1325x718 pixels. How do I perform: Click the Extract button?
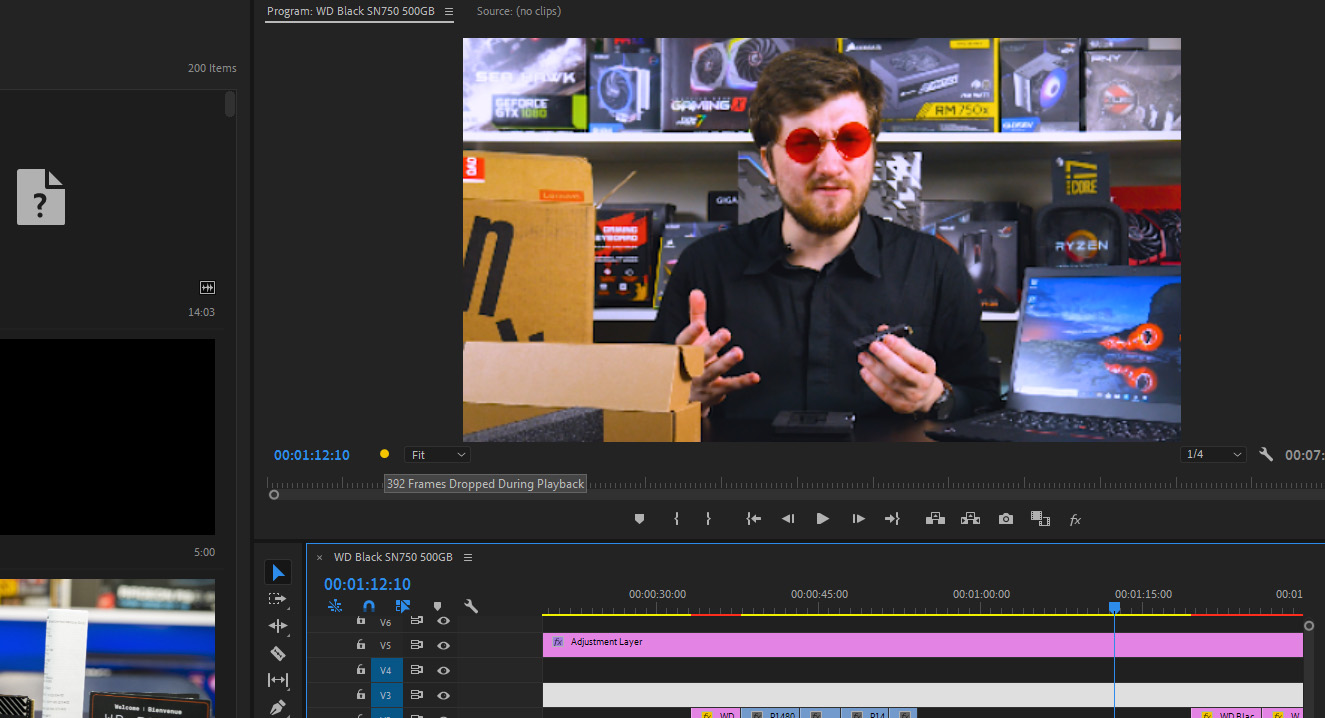coord(970,519)
